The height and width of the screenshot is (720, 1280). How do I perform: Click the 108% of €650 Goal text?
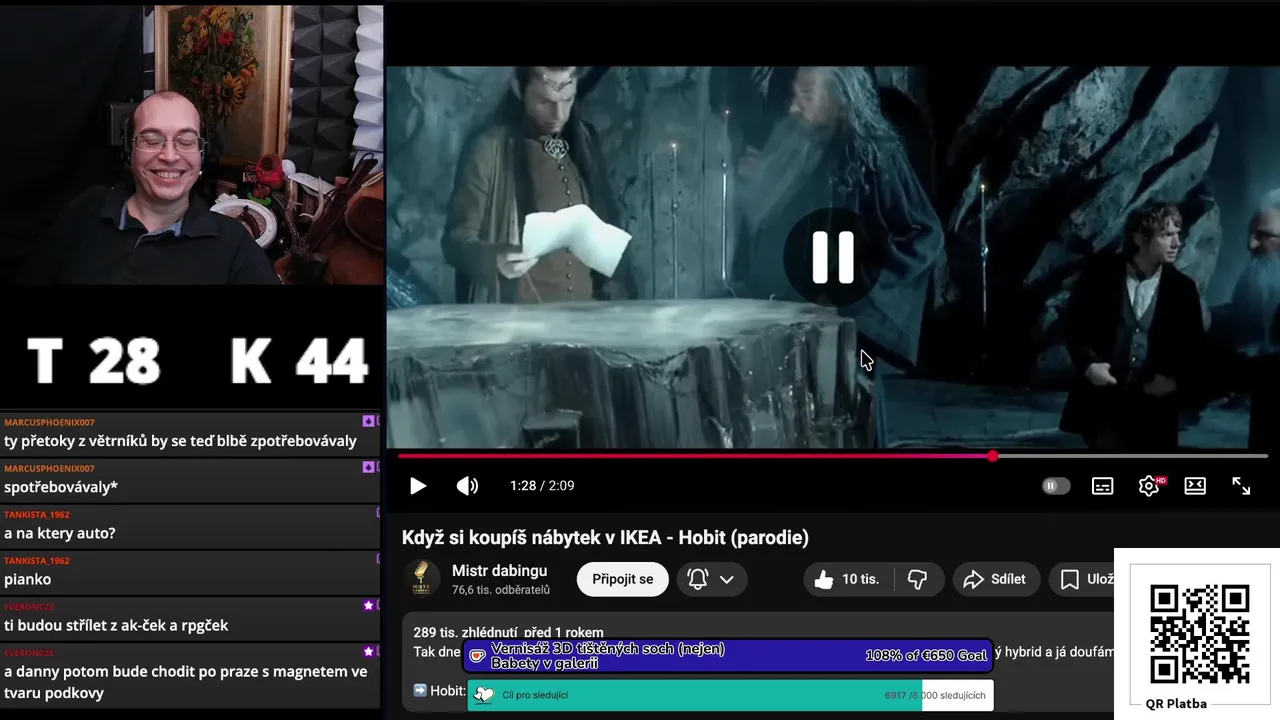point(926,656)
